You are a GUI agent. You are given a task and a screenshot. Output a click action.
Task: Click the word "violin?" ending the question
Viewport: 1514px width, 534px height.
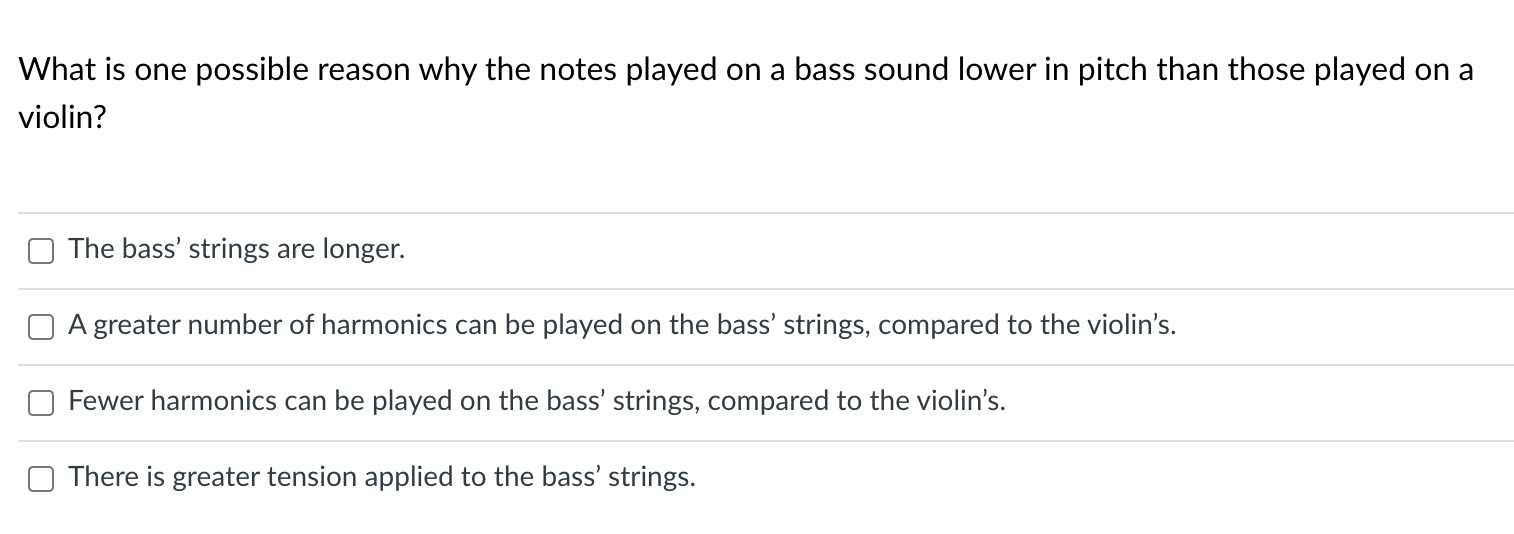tap(63, 118)
